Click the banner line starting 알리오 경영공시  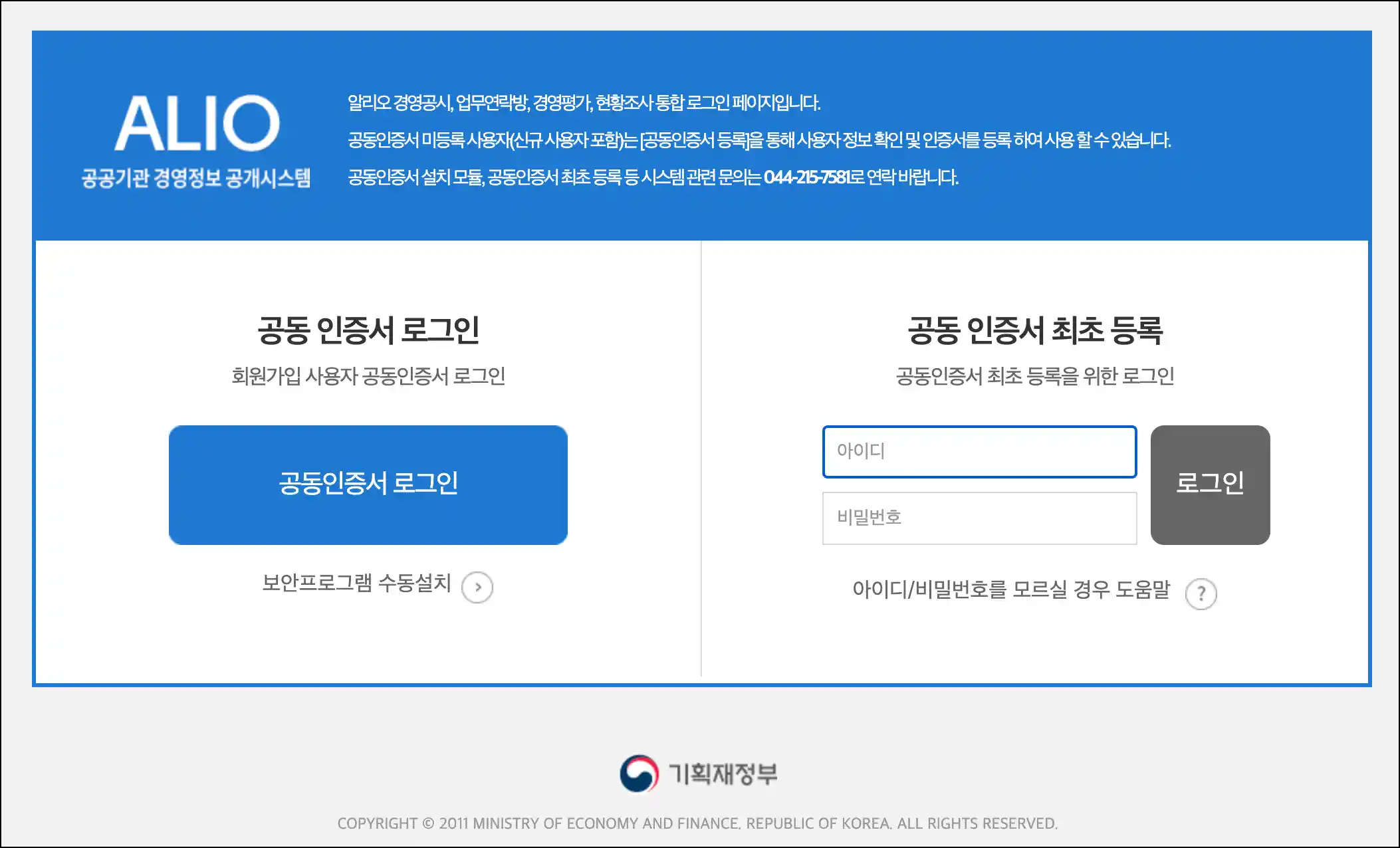coord(584,103)
